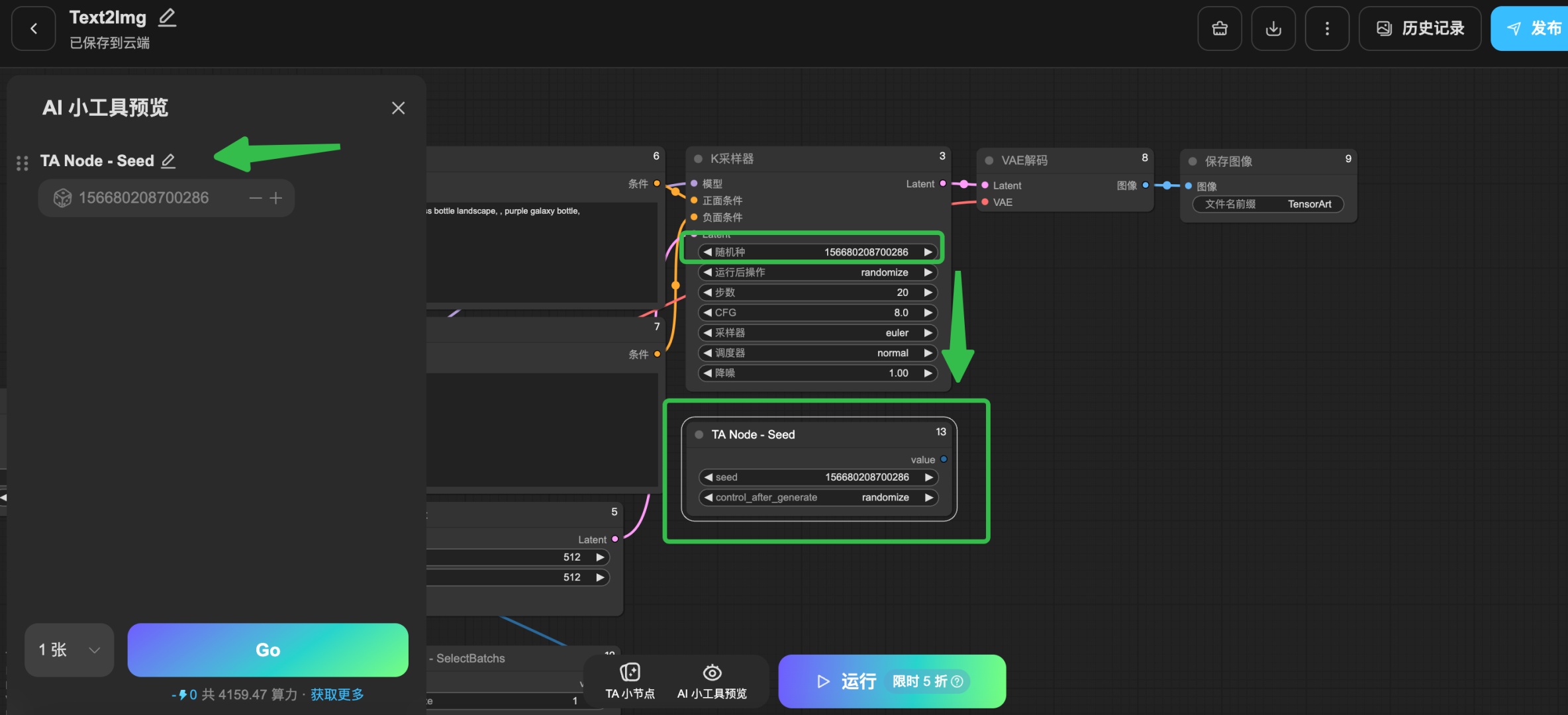Open the toolbox icon in header
This screenshot has height=715, width=1568.
click(1219, 28)
